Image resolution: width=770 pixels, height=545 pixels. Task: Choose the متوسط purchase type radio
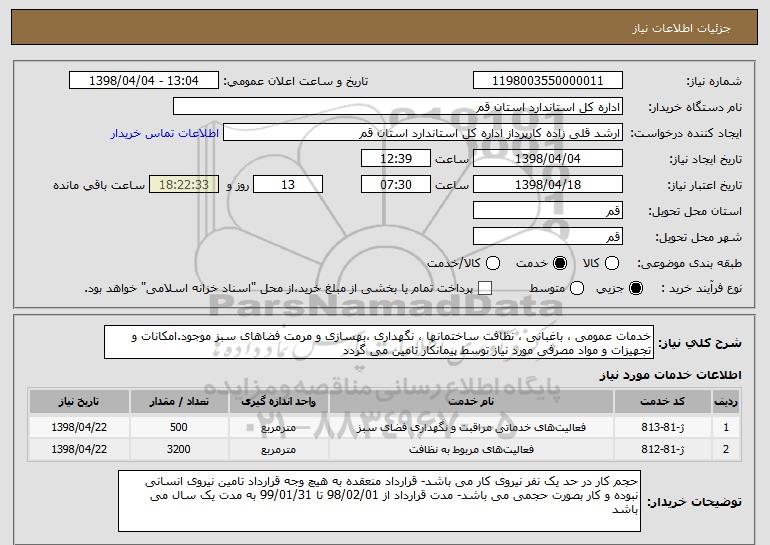[x=577, y=288]
